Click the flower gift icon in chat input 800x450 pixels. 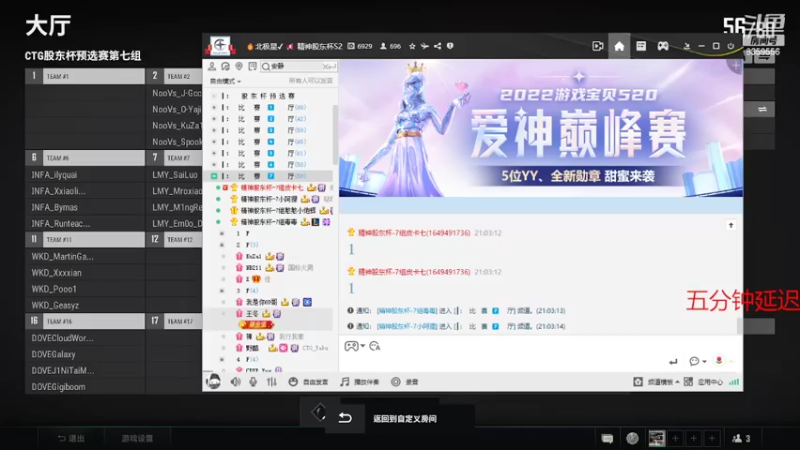pyautogui.click(x=719, y=361)
